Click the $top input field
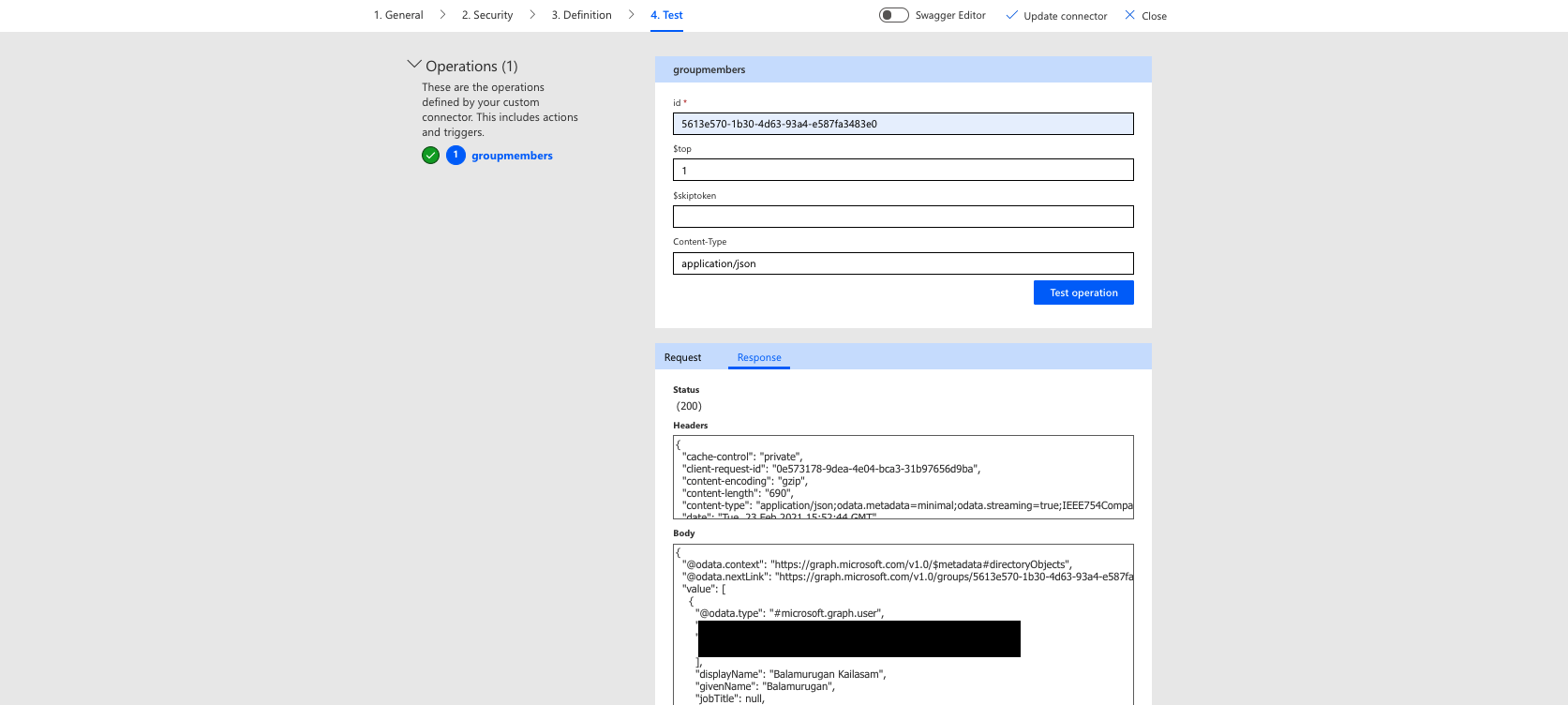The height and width of the screenshot is (705, 1568). [x=903, y=170]
